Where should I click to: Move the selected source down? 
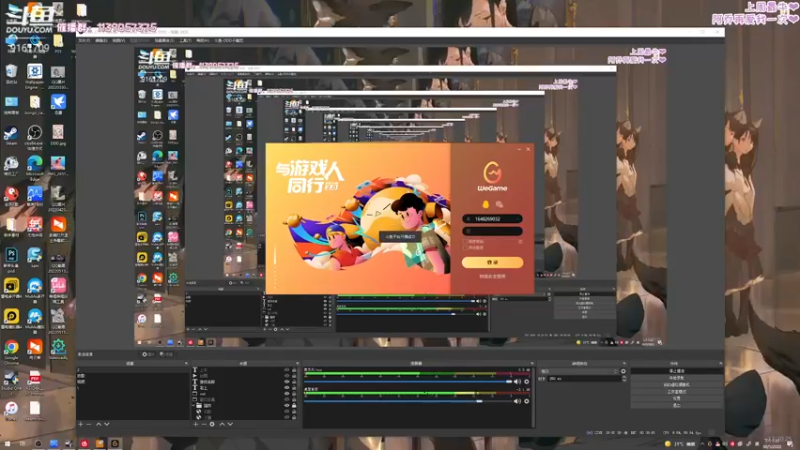pyautogui.click(x=230, y=424)
